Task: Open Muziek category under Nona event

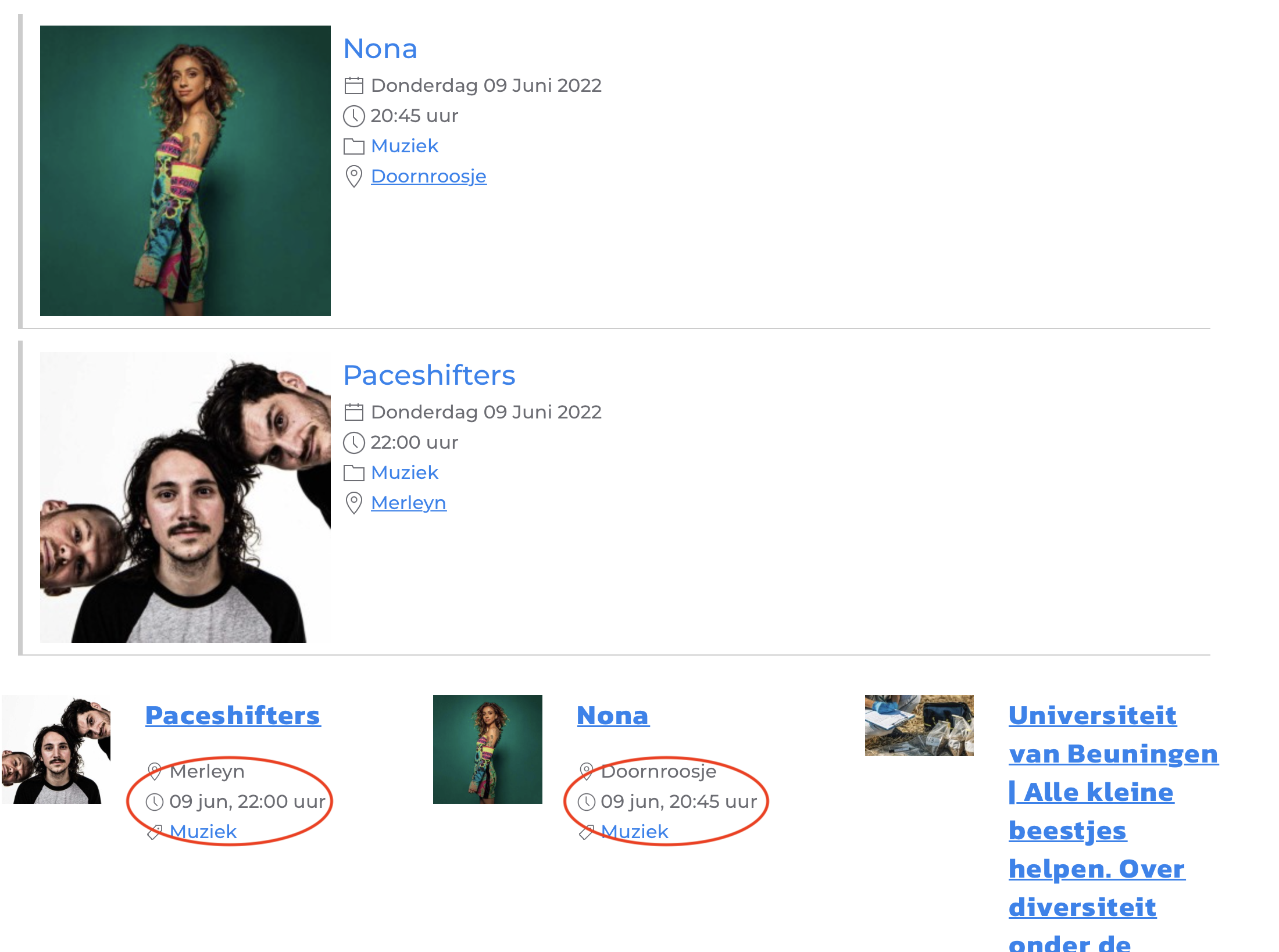Action: point(405,146)
